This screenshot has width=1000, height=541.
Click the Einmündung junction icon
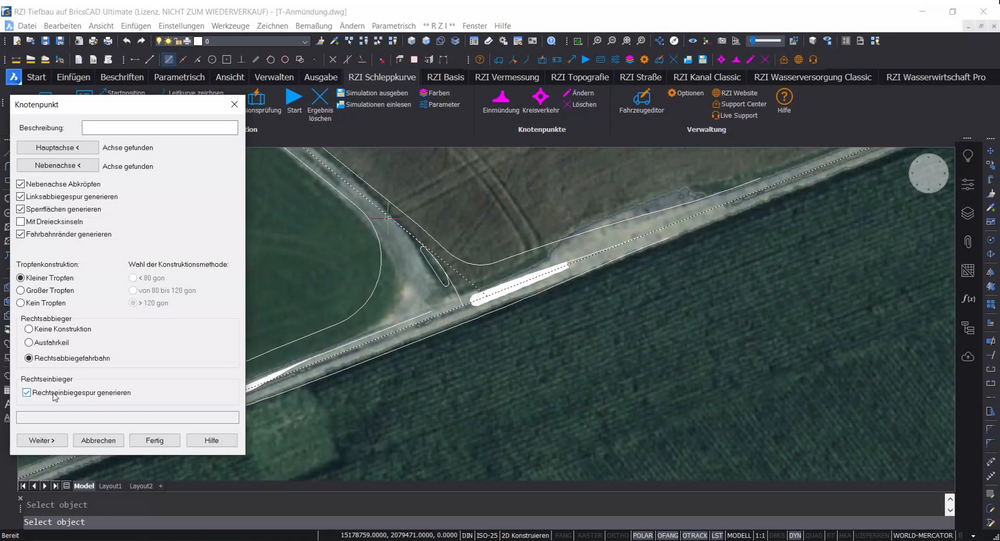tap(501, 97)
